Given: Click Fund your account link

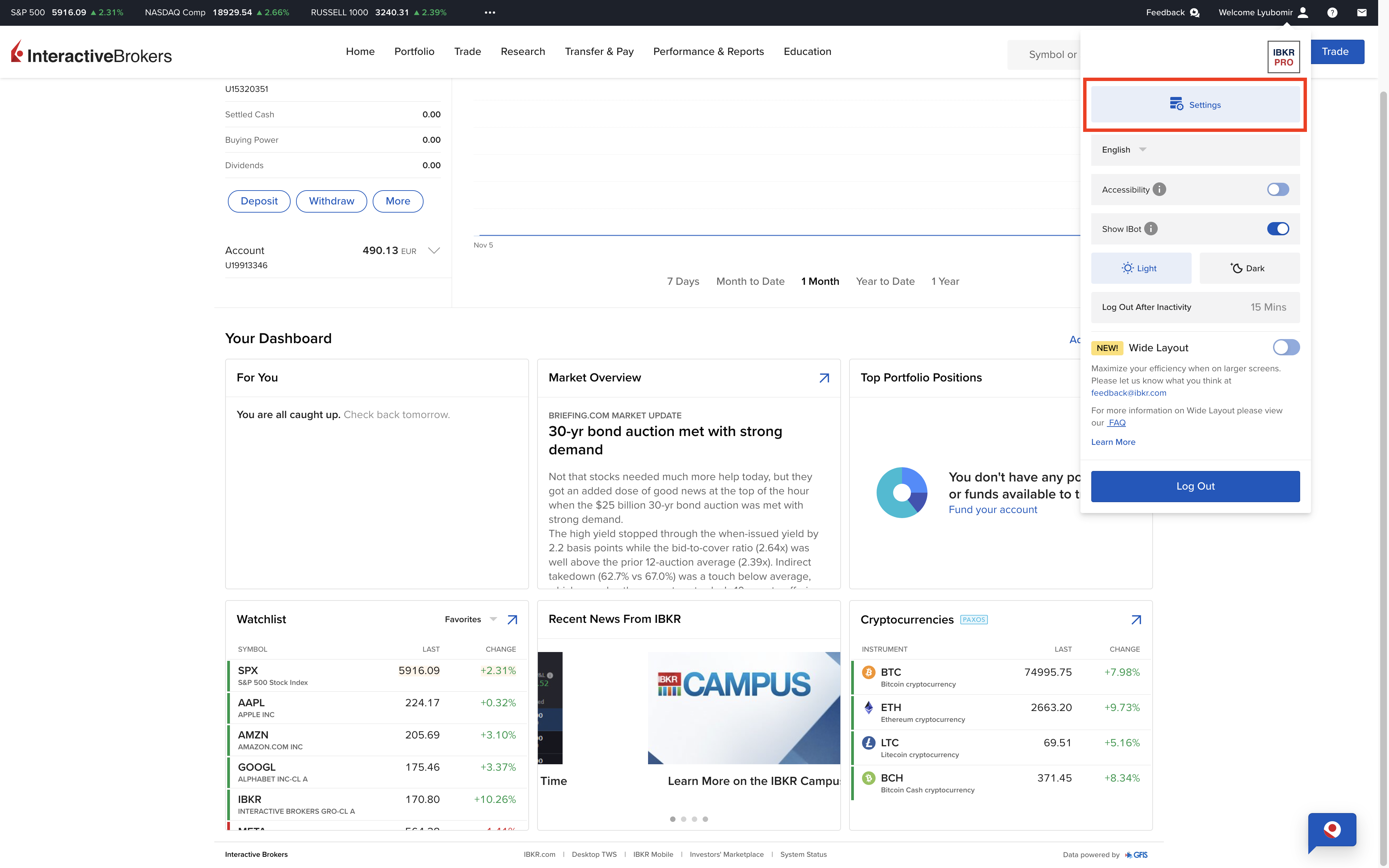Looking at the screenshot, I should pyautogui.click(x=992, y=510).
